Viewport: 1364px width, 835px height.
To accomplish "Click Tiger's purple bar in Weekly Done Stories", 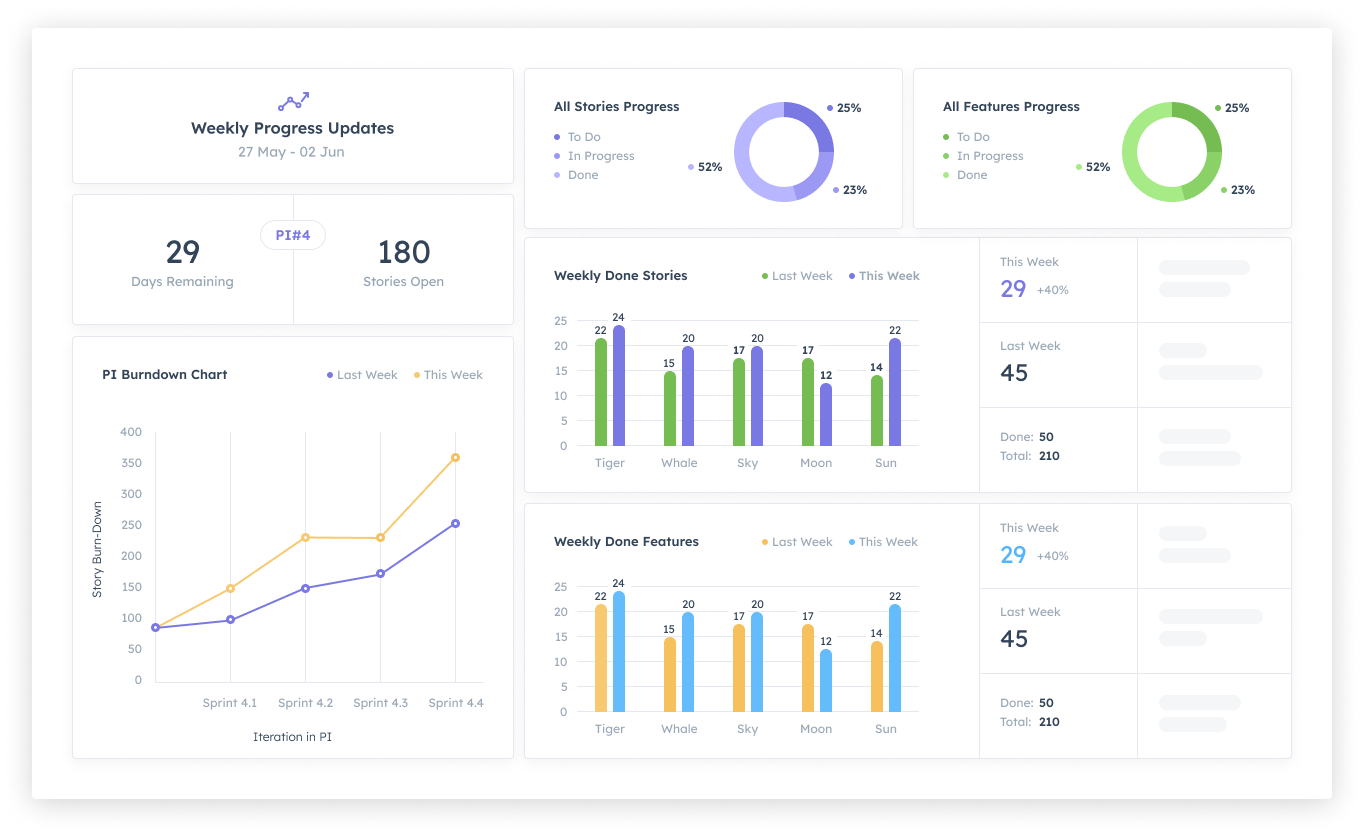I will (x=619, y=386).
